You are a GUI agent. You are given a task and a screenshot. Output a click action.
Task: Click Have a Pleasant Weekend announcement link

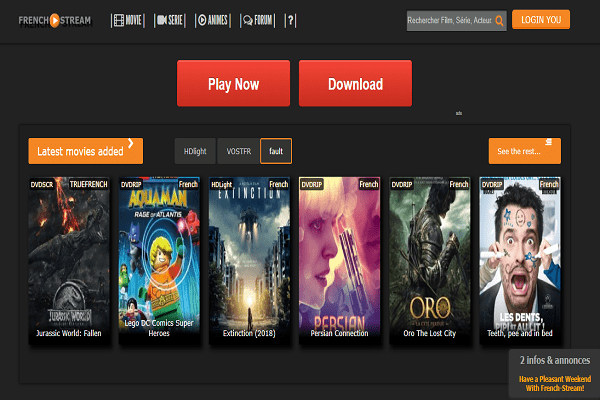click(555, 384)
